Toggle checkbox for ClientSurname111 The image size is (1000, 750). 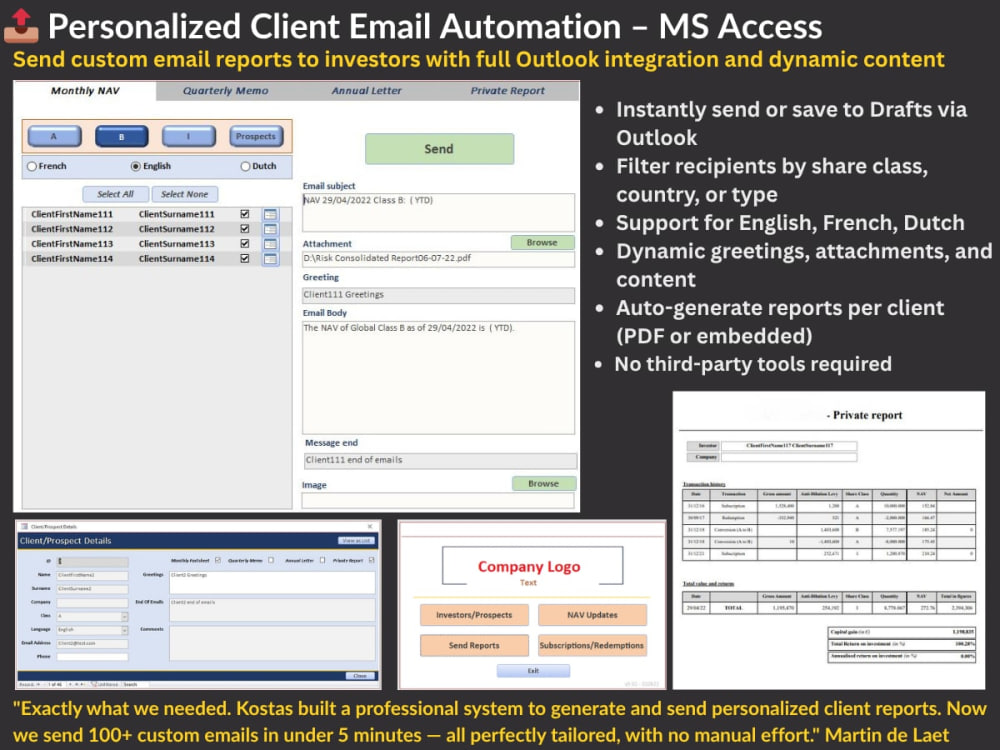click(244, 214)
